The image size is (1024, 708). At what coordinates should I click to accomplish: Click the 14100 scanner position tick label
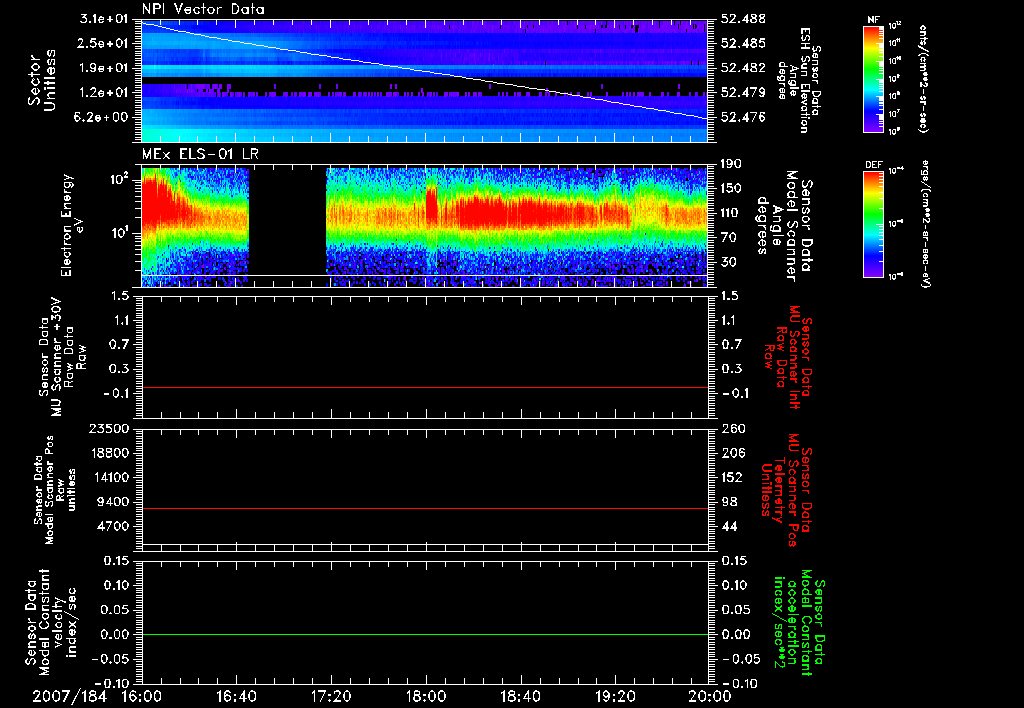coord(109,477)
